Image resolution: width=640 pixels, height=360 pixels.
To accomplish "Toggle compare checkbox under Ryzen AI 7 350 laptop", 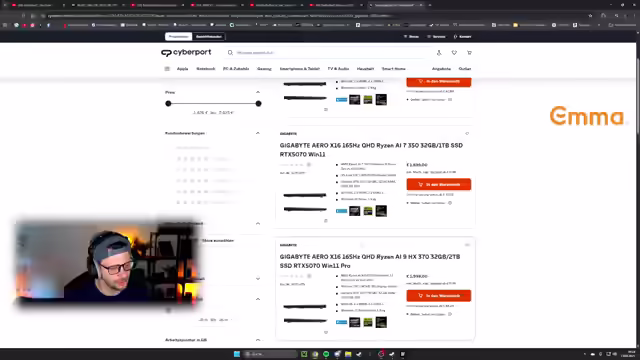I will pos(326,221).
